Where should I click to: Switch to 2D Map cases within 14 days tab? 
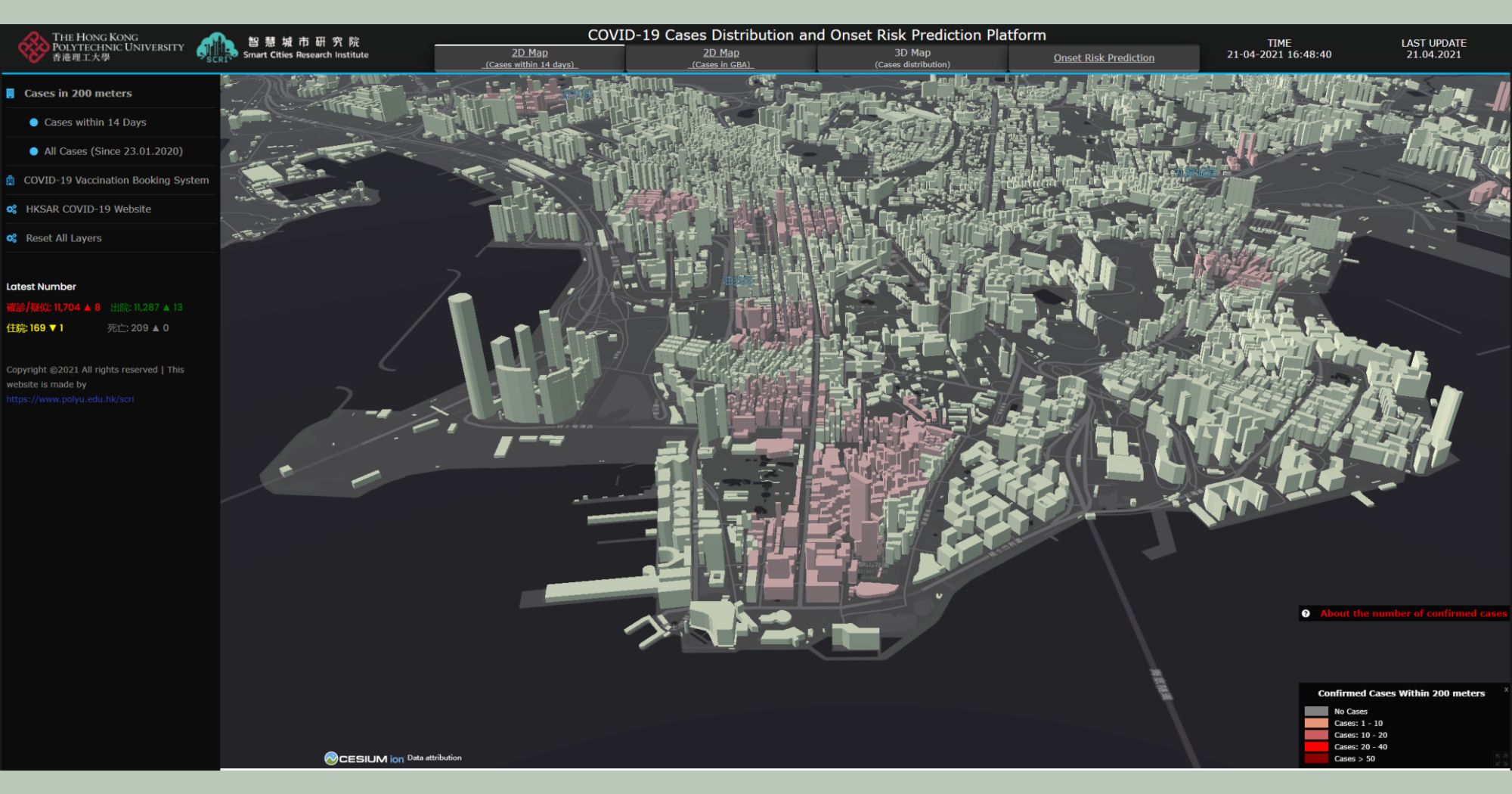coord(529,58)
